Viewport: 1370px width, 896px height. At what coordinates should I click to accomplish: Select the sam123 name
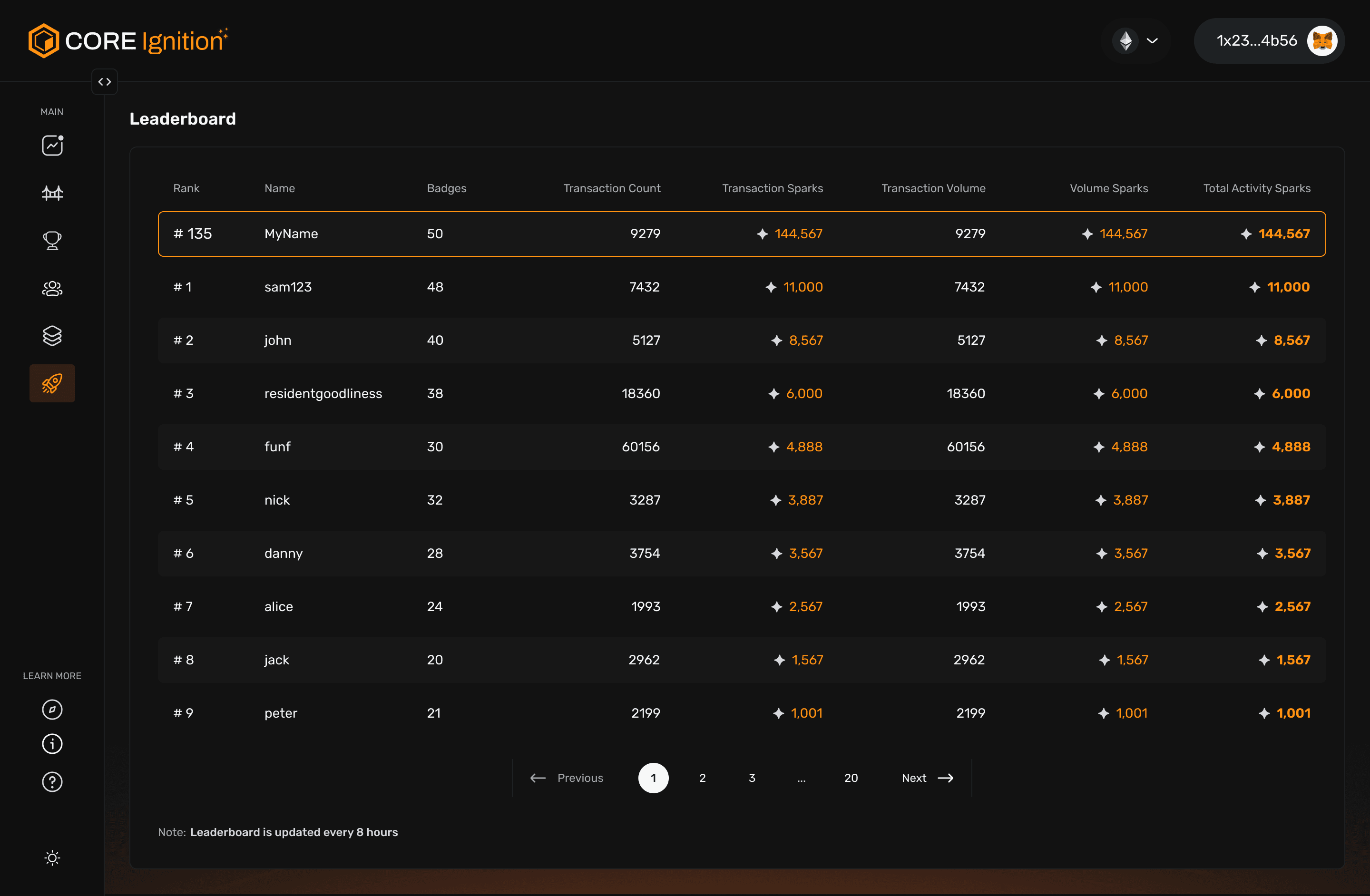coord(288,287)
